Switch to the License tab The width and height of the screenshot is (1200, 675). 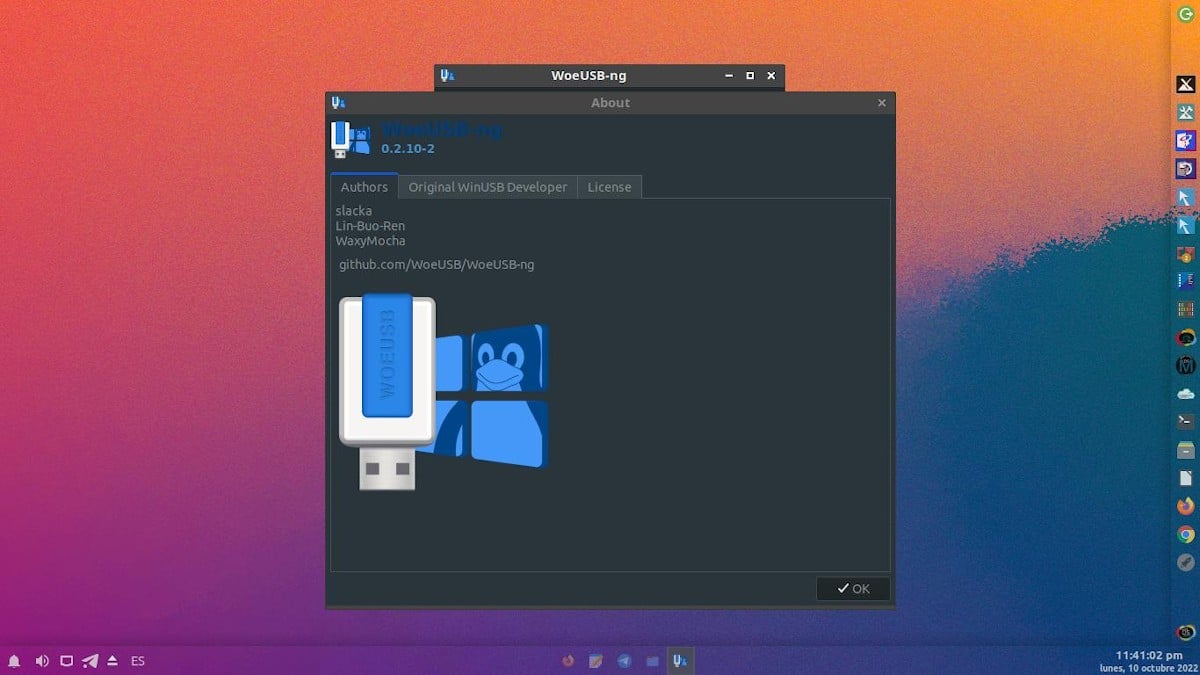[x=609, y=187]
